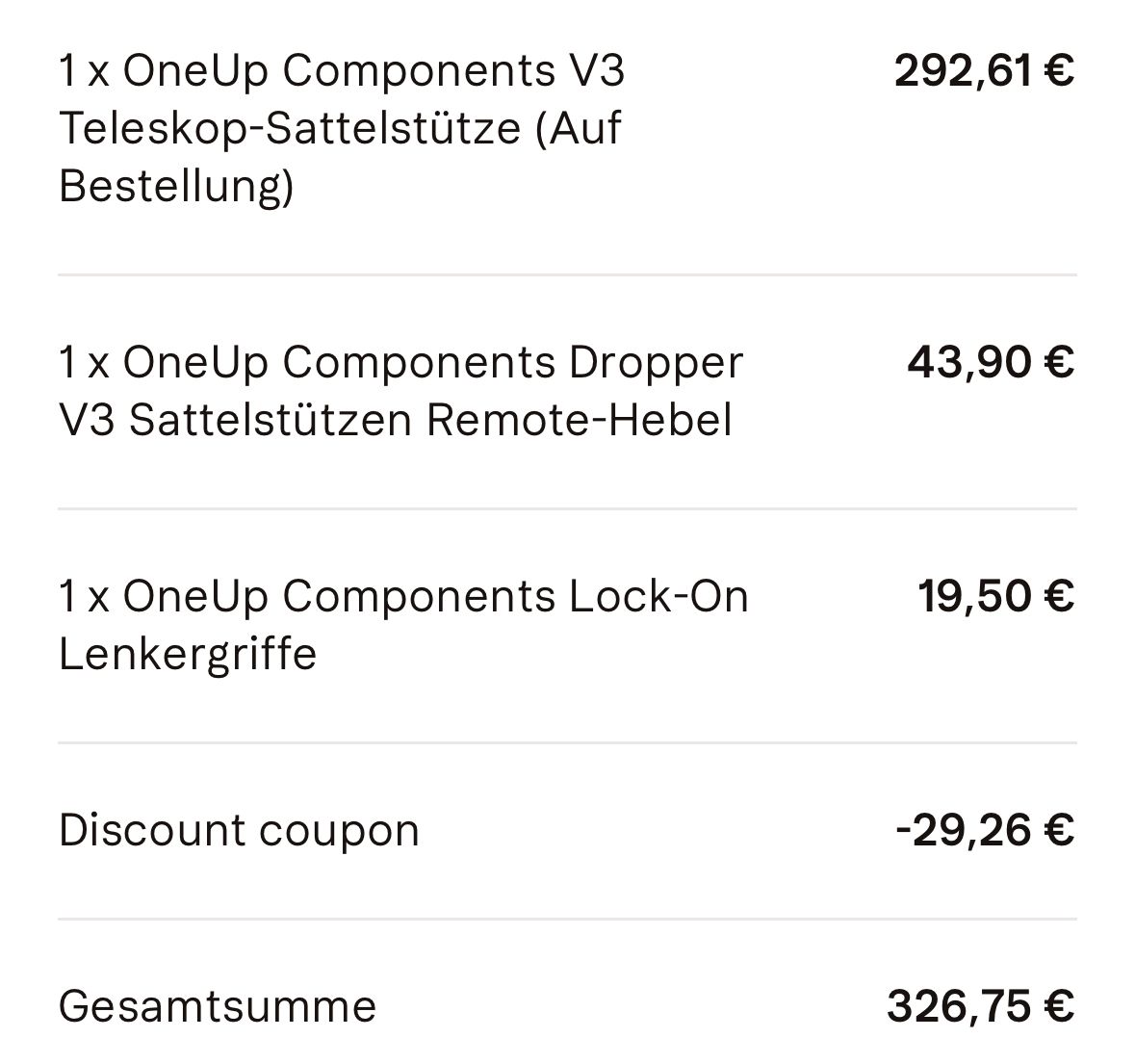Click the 43,90 € price
1135x1064 pixels.
tap(991, 363)
